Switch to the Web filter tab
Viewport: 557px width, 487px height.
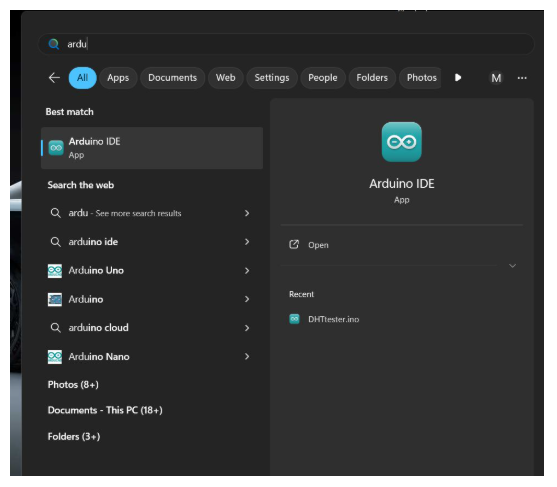226,78
